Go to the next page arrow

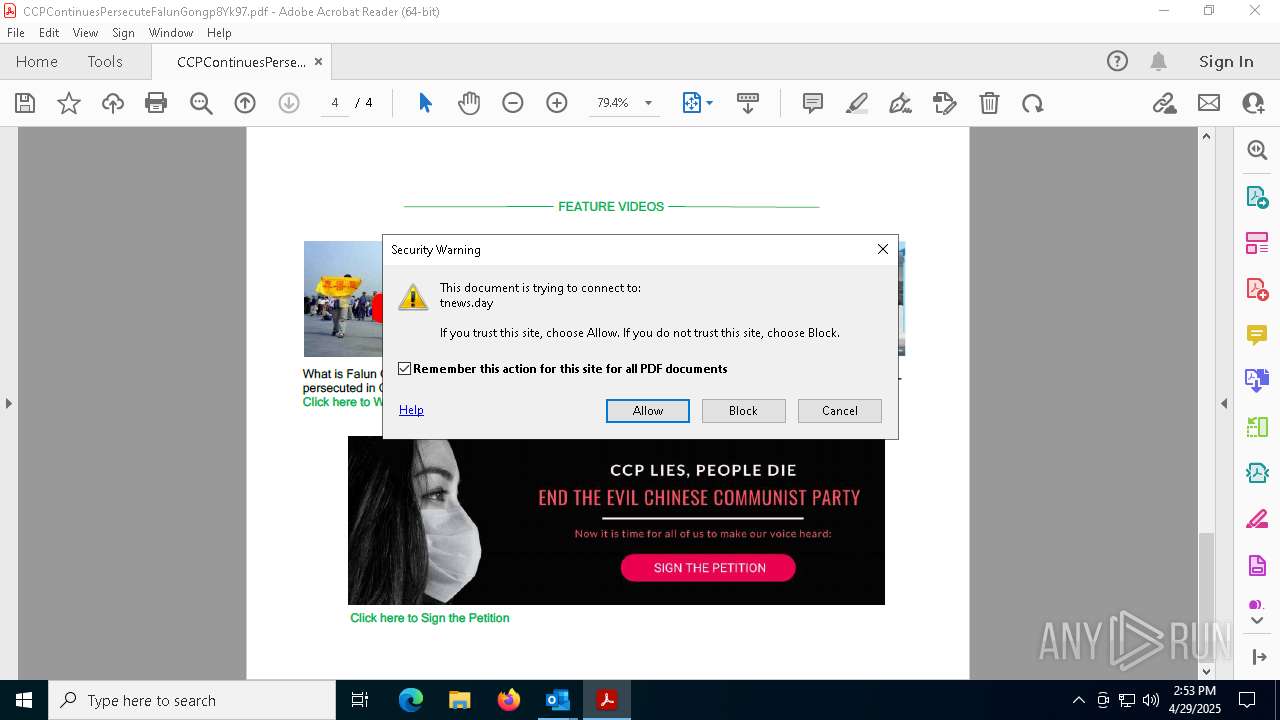tap(289, 103)
